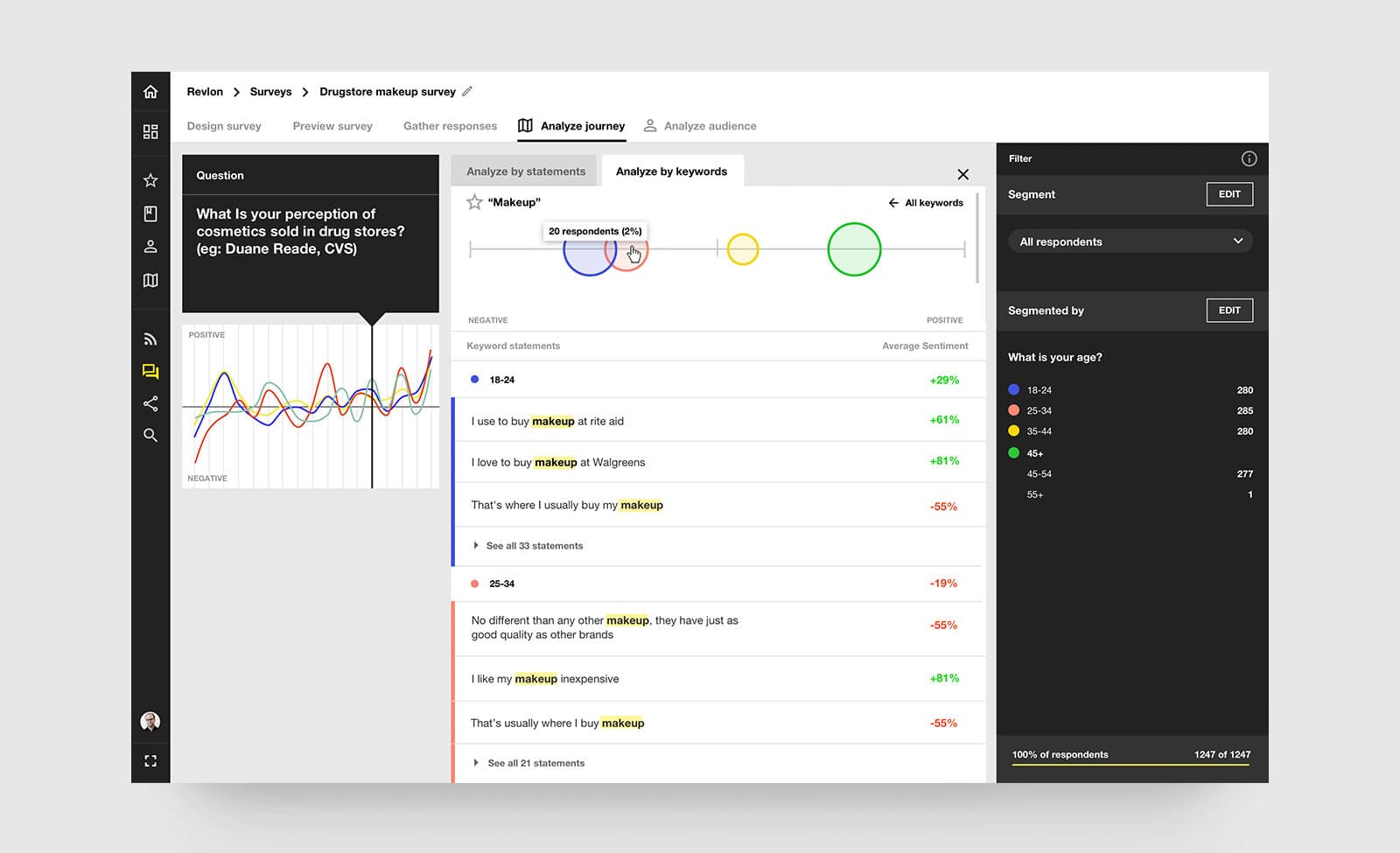The height and width of the screenshot is (853, 1400).
Task: Toggle 18-24 age segment blue dot
Action: pos(1014,390)
